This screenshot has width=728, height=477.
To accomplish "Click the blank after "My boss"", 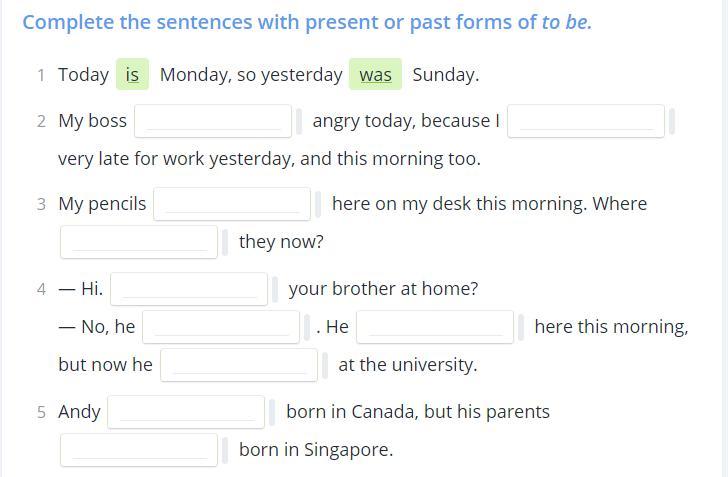I will [213, 121].
